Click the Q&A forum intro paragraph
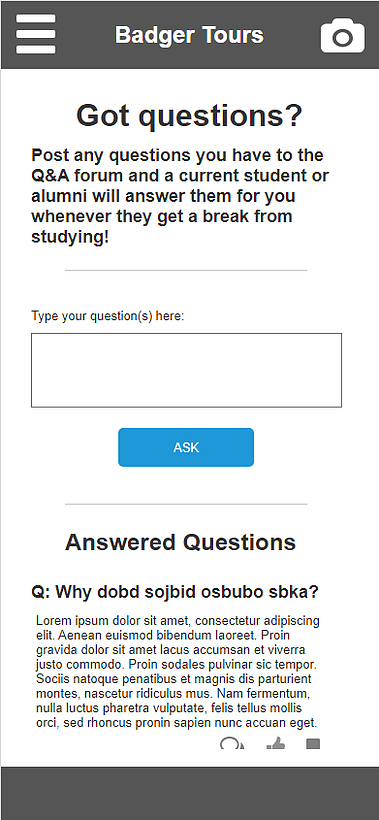The width and height of the screenshot is (379, 820). [180, 196]
